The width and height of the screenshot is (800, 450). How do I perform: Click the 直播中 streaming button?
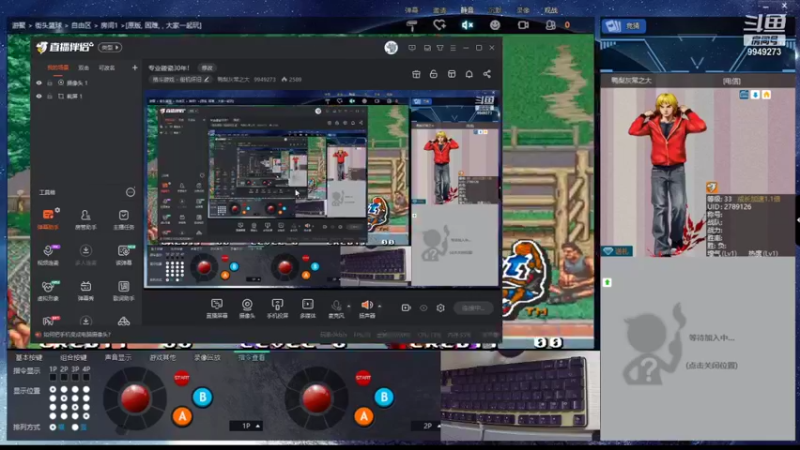[473, 308]
